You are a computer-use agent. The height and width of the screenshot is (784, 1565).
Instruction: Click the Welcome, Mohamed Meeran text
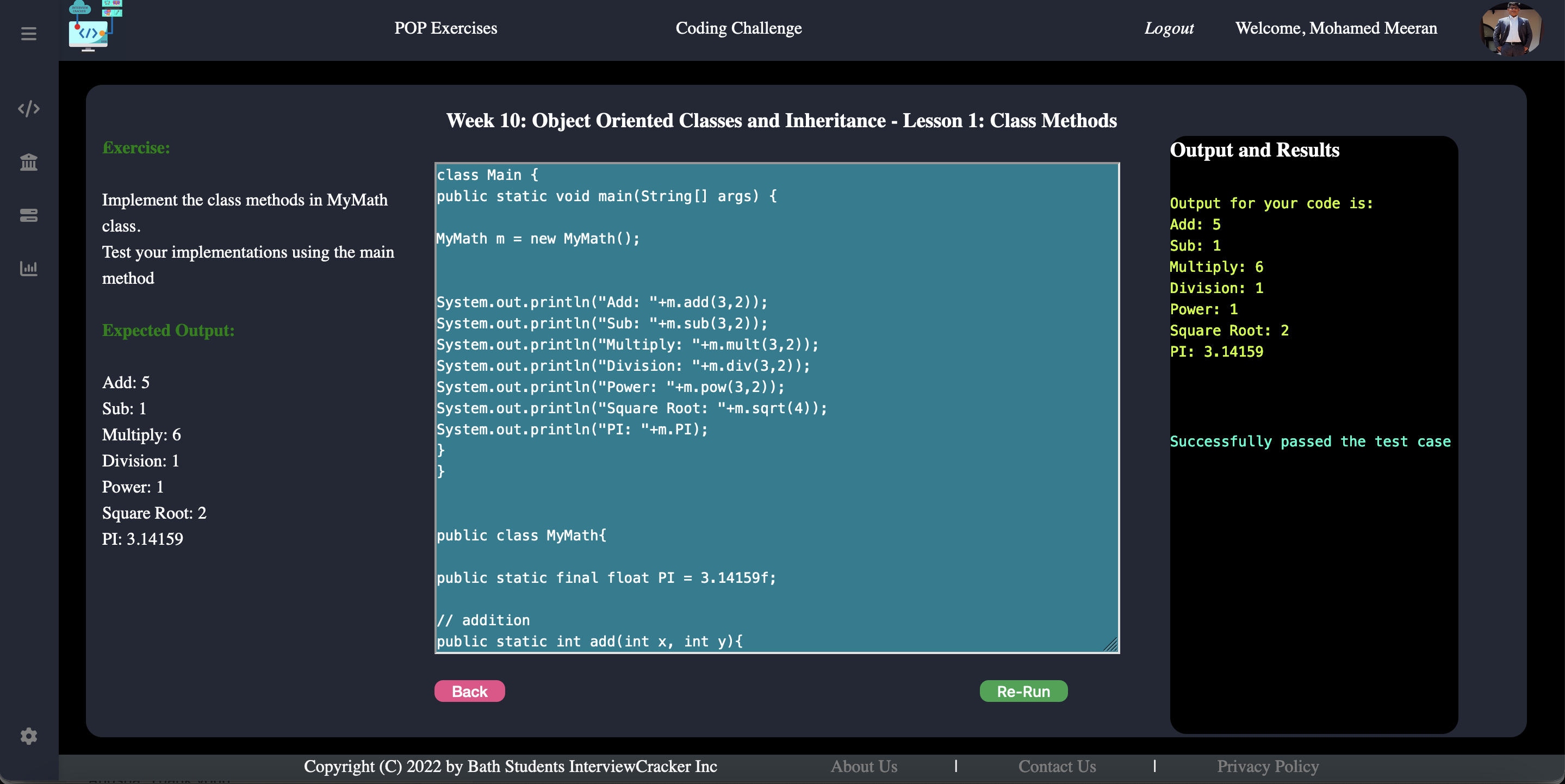tap(1336, 28)
